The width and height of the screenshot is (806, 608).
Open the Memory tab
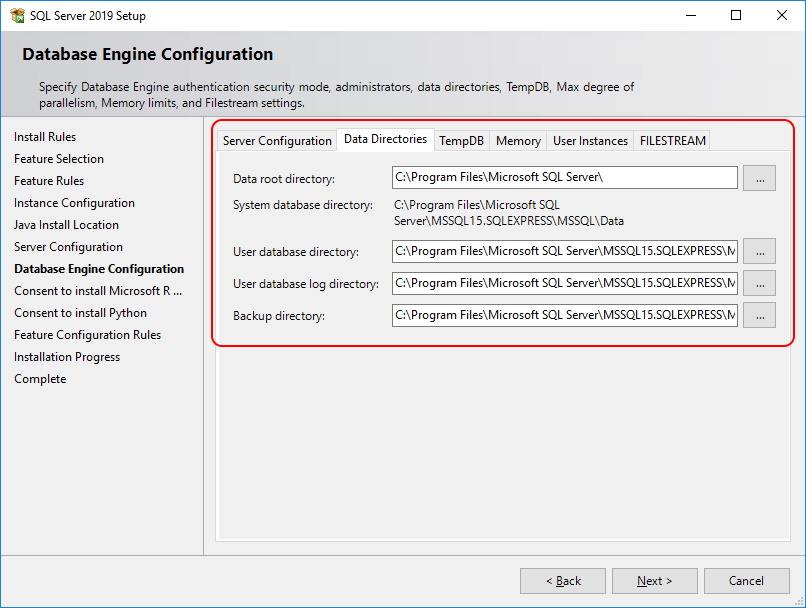pos(518,141)
